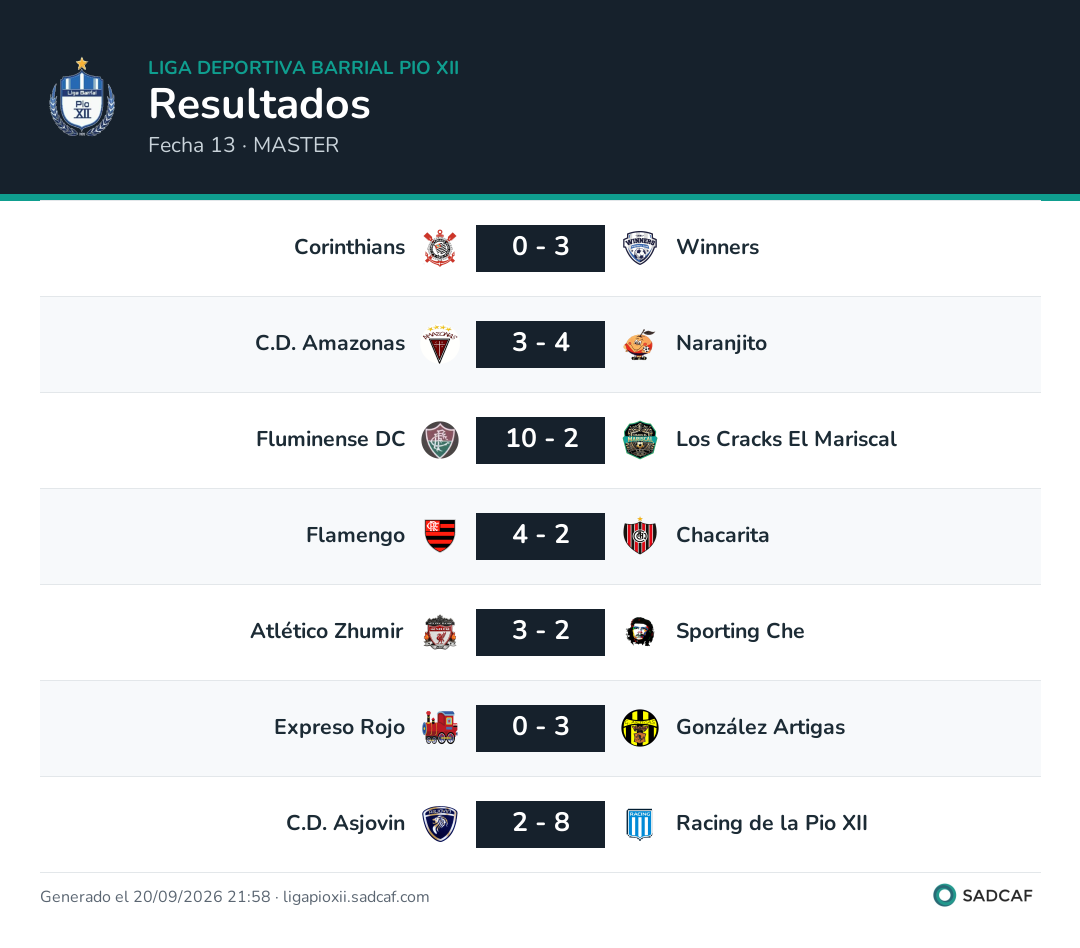
Task: Click the Liga Deportiva Barrial Pio XII title
Action: [x=304, y=68]
